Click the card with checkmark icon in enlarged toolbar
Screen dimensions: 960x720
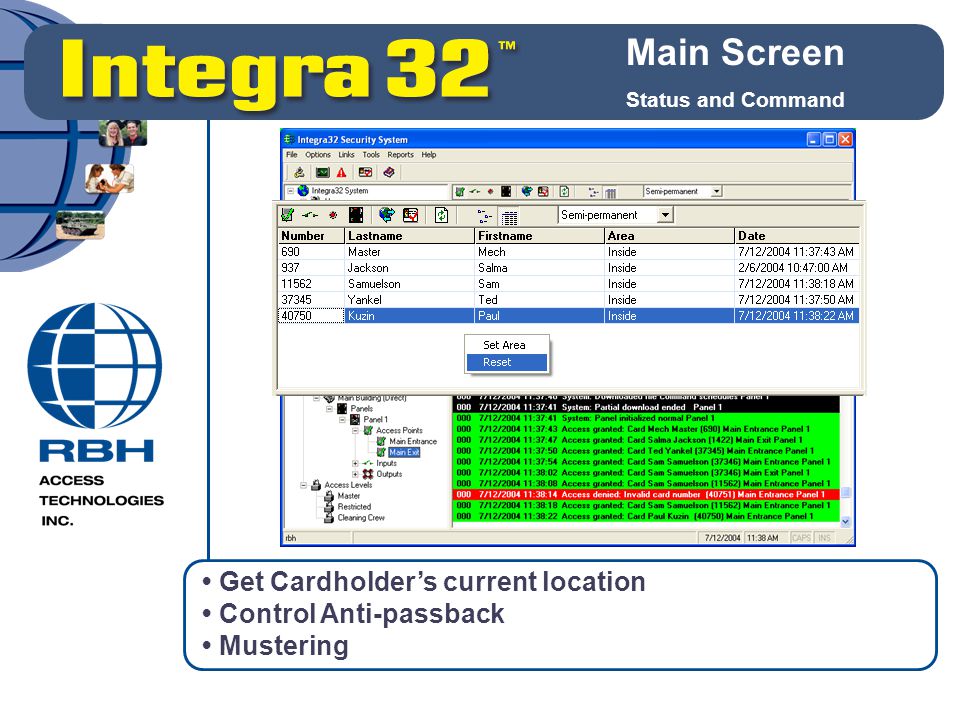coord(411,215)
